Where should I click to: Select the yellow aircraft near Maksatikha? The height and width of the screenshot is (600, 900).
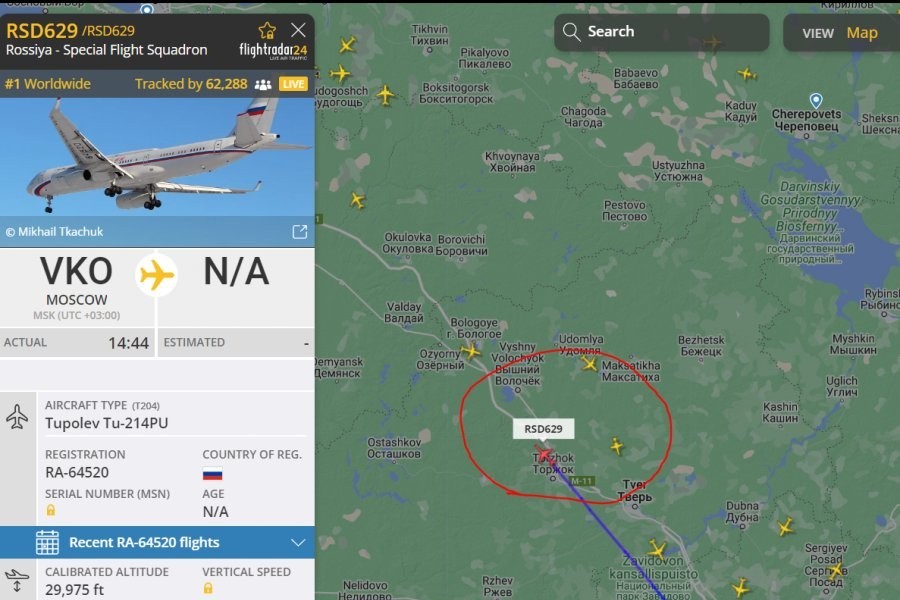coord(589,363)
